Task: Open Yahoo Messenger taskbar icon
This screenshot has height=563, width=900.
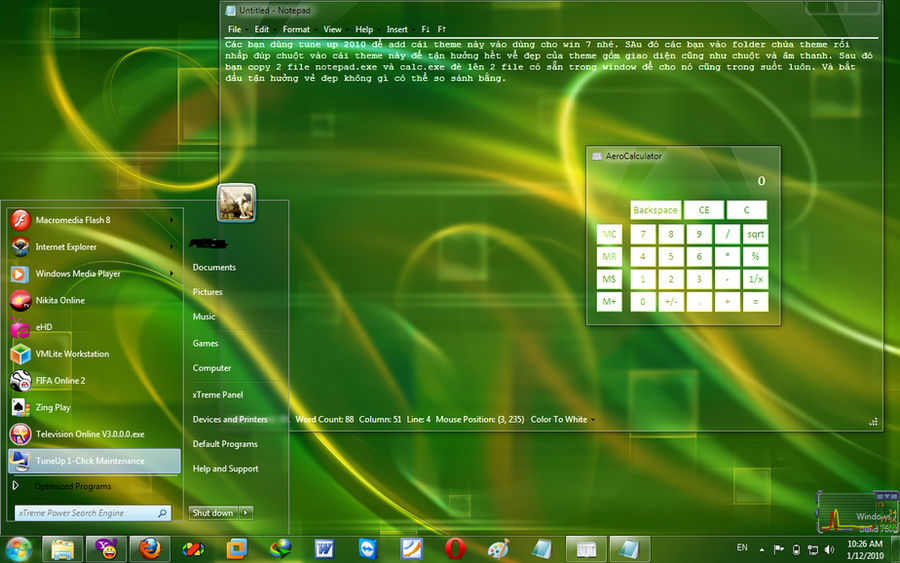Action: tap(106, 549)
